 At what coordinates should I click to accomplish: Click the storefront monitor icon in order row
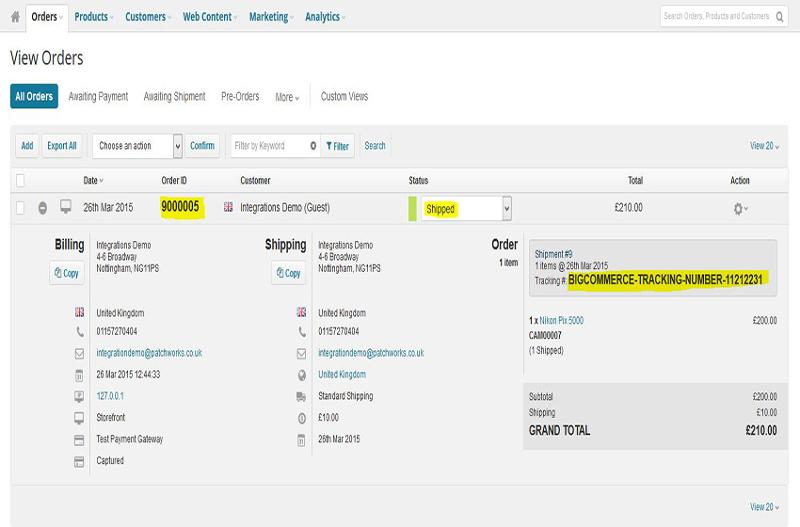point(67,207)
